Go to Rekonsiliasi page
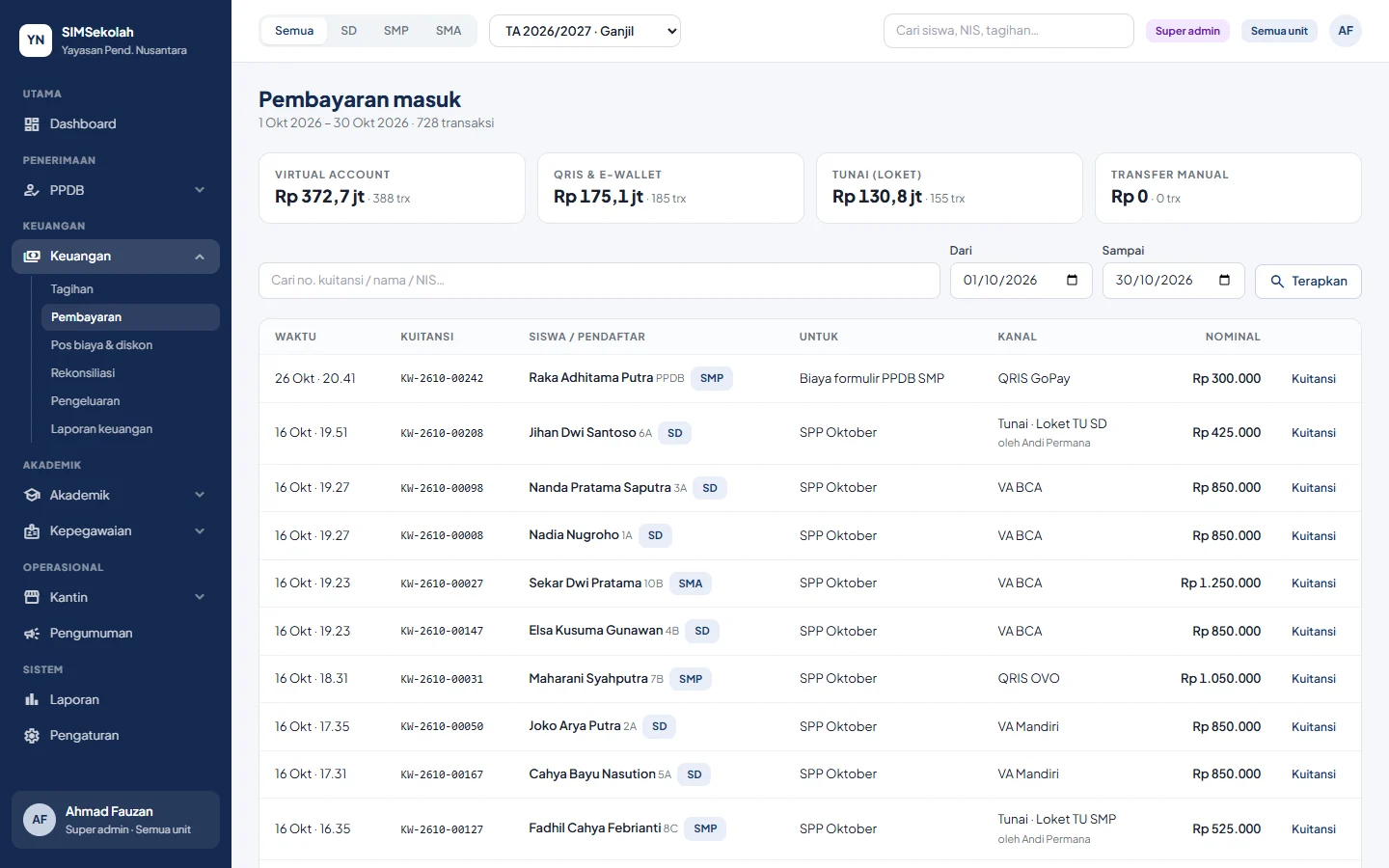Image resolution: width=1389 pixels, height=868 pixels. click(130, 373)
